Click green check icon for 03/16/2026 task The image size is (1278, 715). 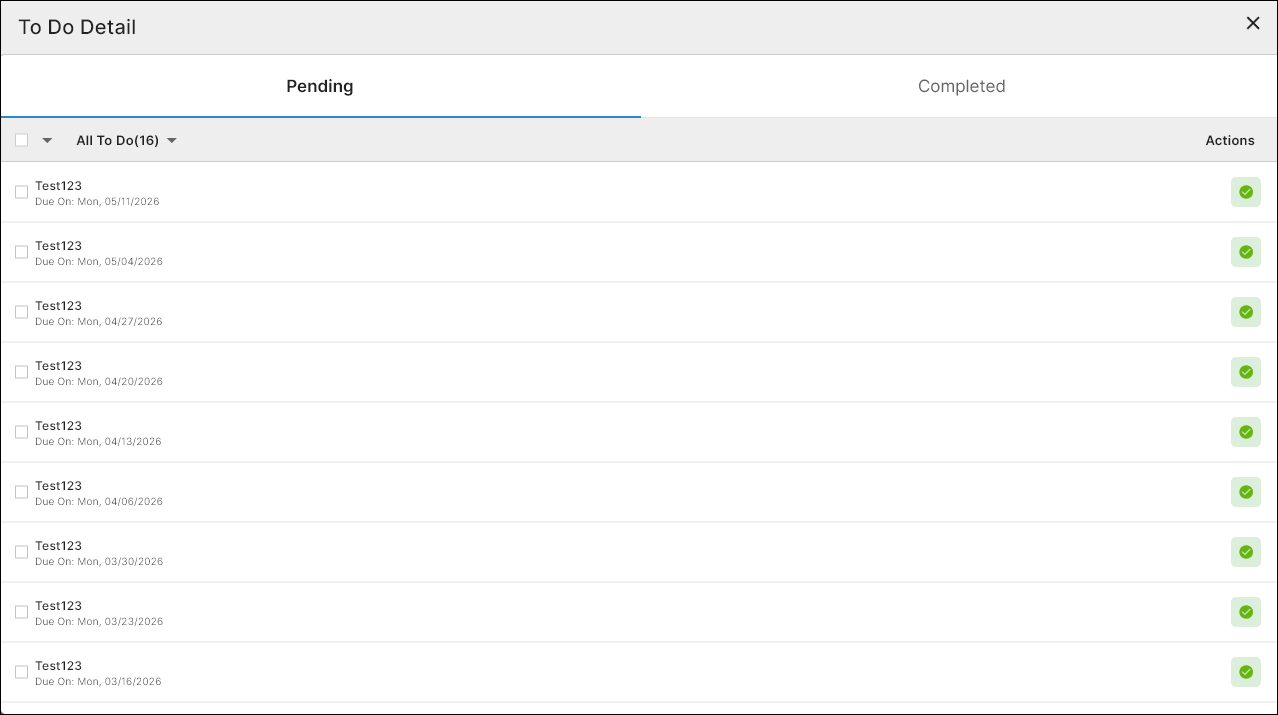point(1245,672)
